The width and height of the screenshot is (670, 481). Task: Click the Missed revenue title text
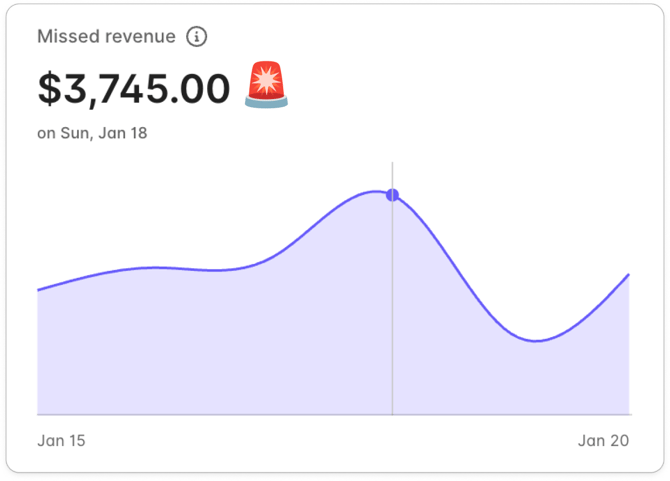(106, 37)
